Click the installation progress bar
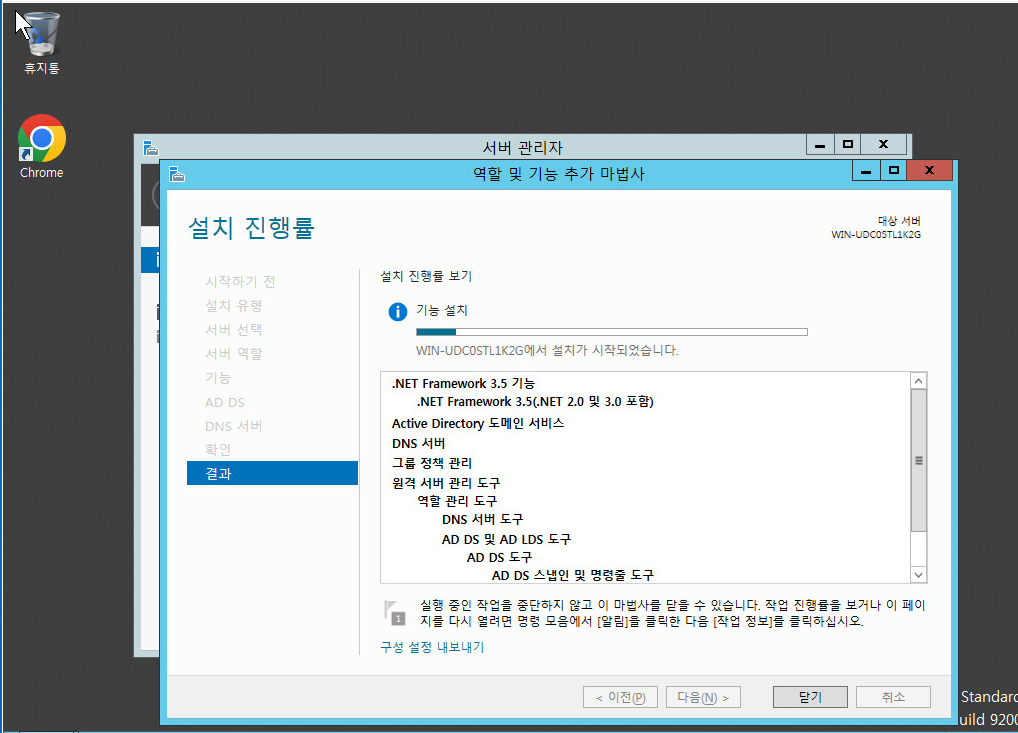The image size is (1018, 733). click(612, 332)
